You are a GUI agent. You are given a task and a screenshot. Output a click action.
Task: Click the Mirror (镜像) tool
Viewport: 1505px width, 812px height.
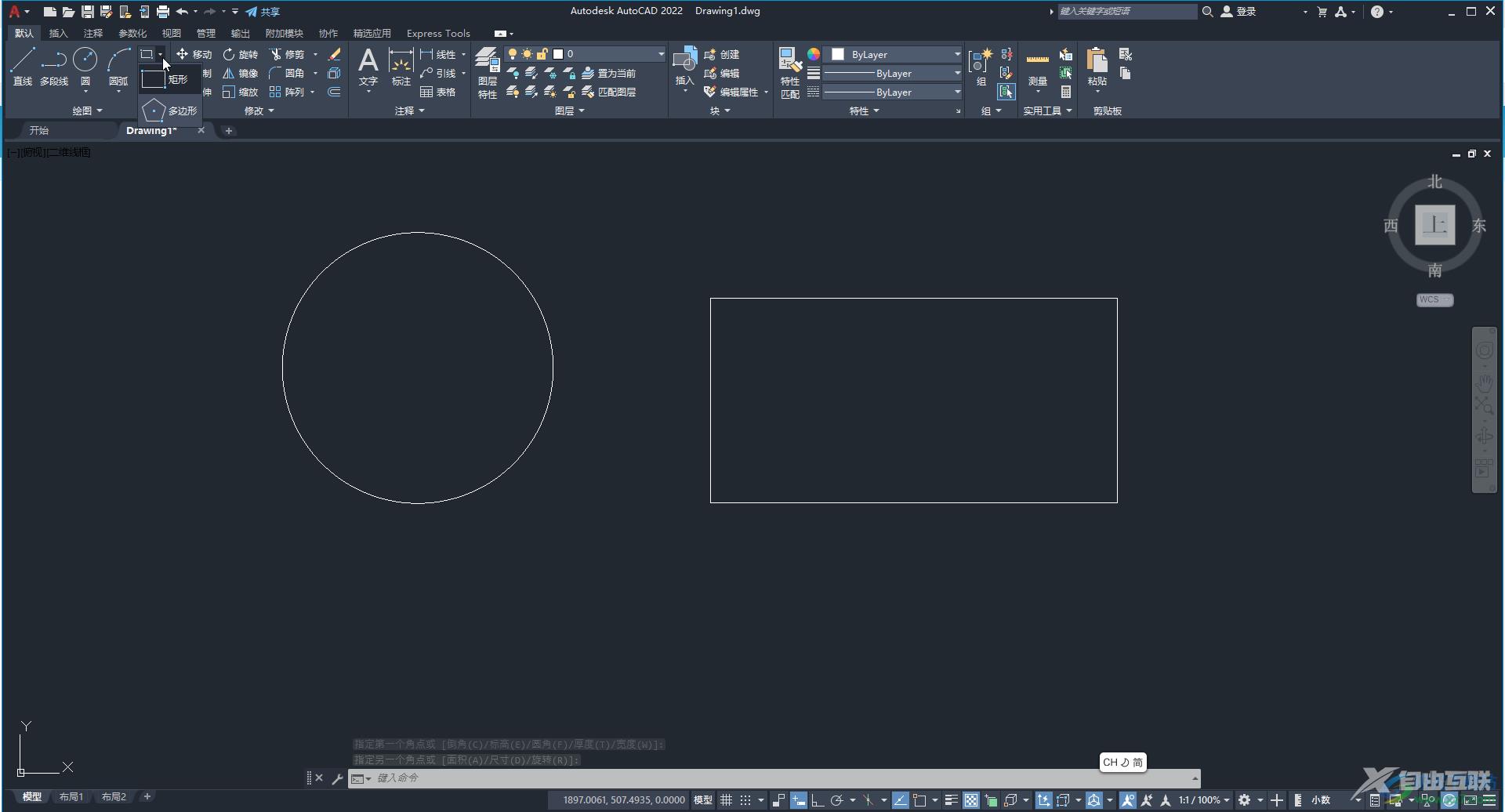click(240, 73)
